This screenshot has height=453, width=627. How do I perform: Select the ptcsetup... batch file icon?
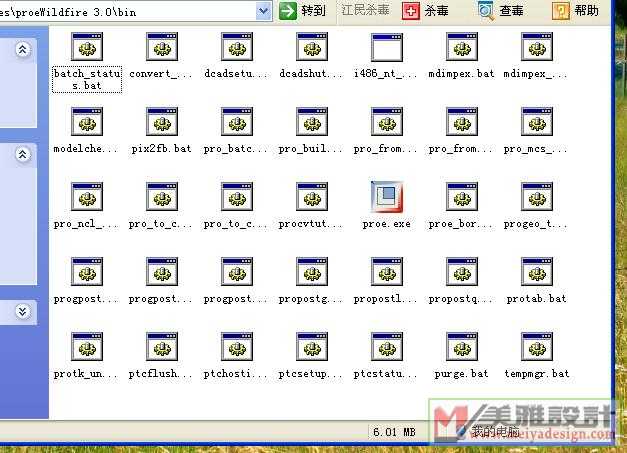coord(312,347)
